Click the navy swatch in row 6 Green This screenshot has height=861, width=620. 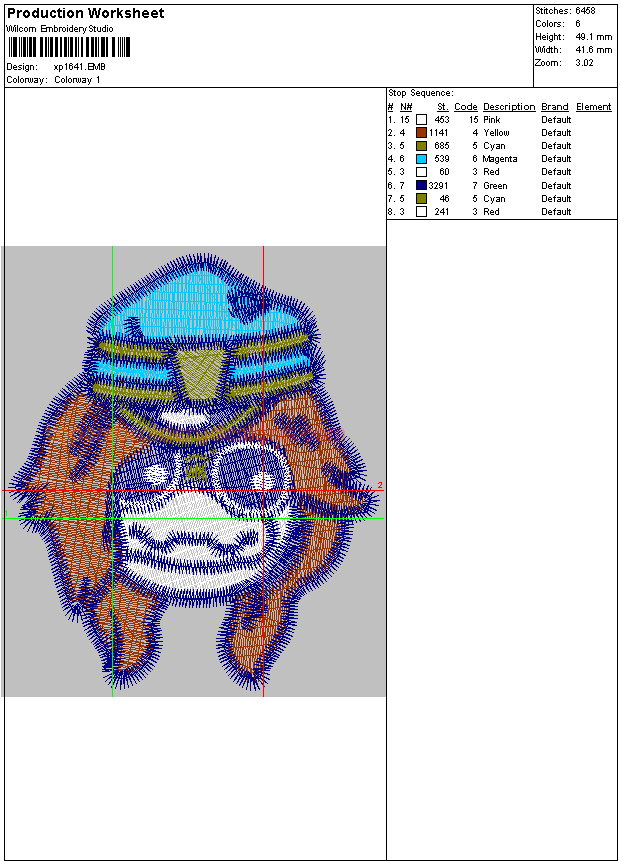pos(421,185)
